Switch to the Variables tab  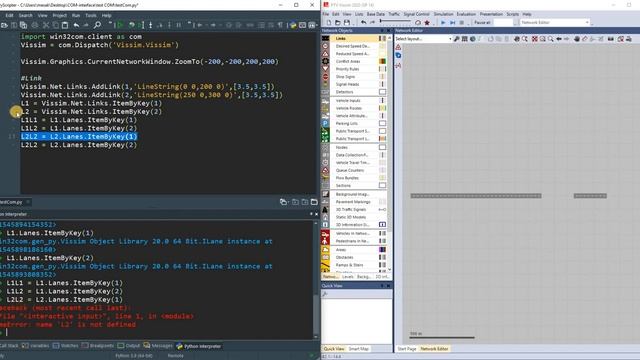pyautogui.click(x=36, y=346)
